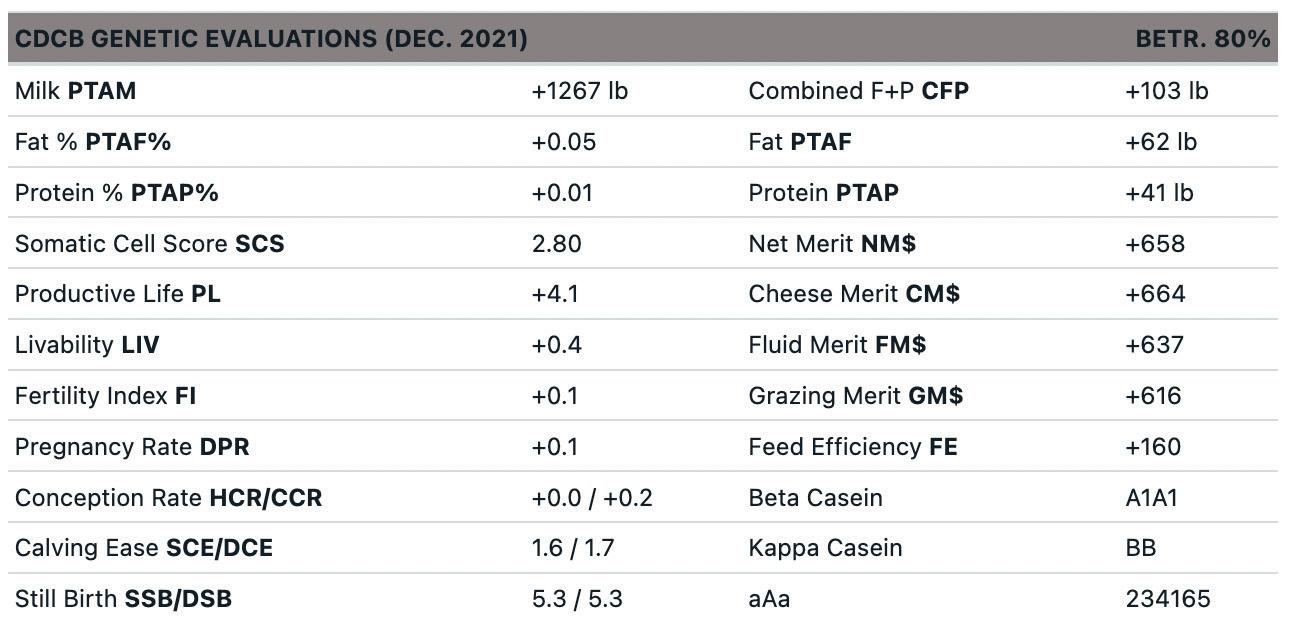The height and width of the screenshot is (633, 1290).
Task: Click the Net Merit NM$ +658 value
Action: pos(1155,244)
